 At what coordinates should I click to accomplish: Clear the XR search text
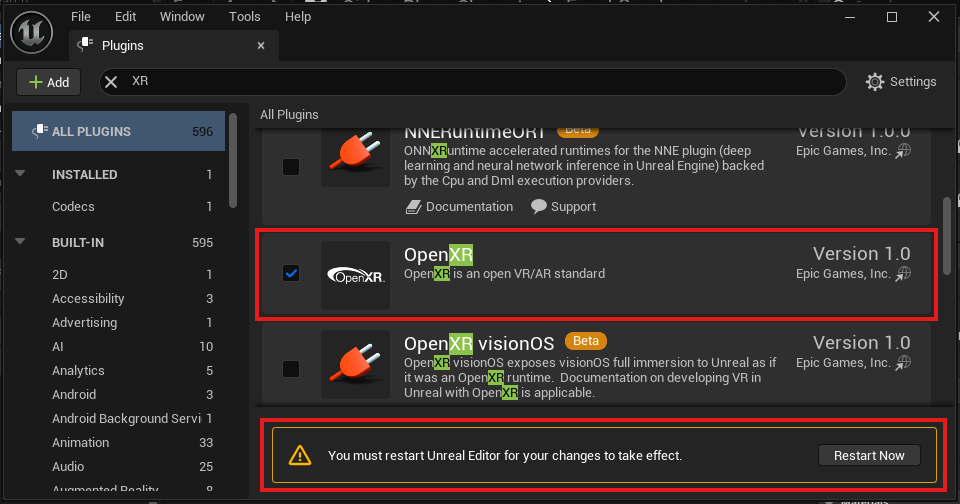pyautogui.click(x=111, y=81)
